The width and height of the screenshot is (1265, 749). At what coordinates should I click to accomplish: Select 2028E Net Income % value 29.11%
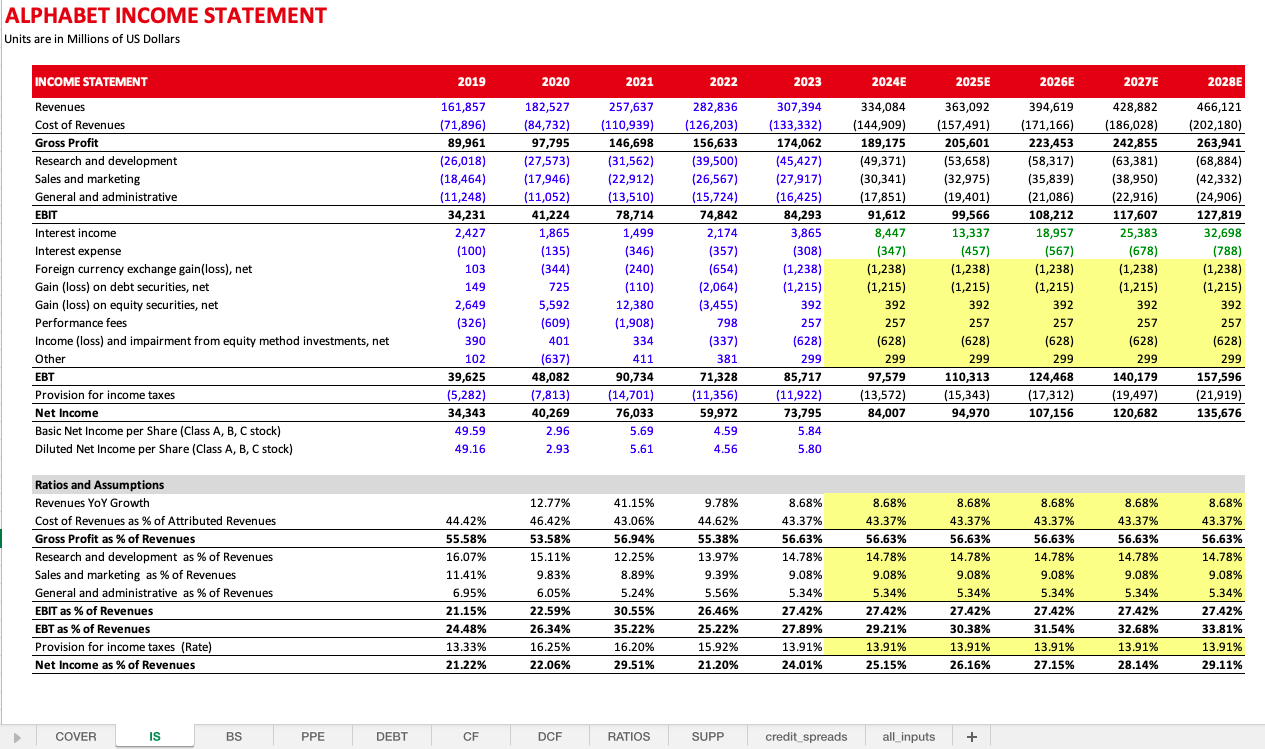[1221, 665]
